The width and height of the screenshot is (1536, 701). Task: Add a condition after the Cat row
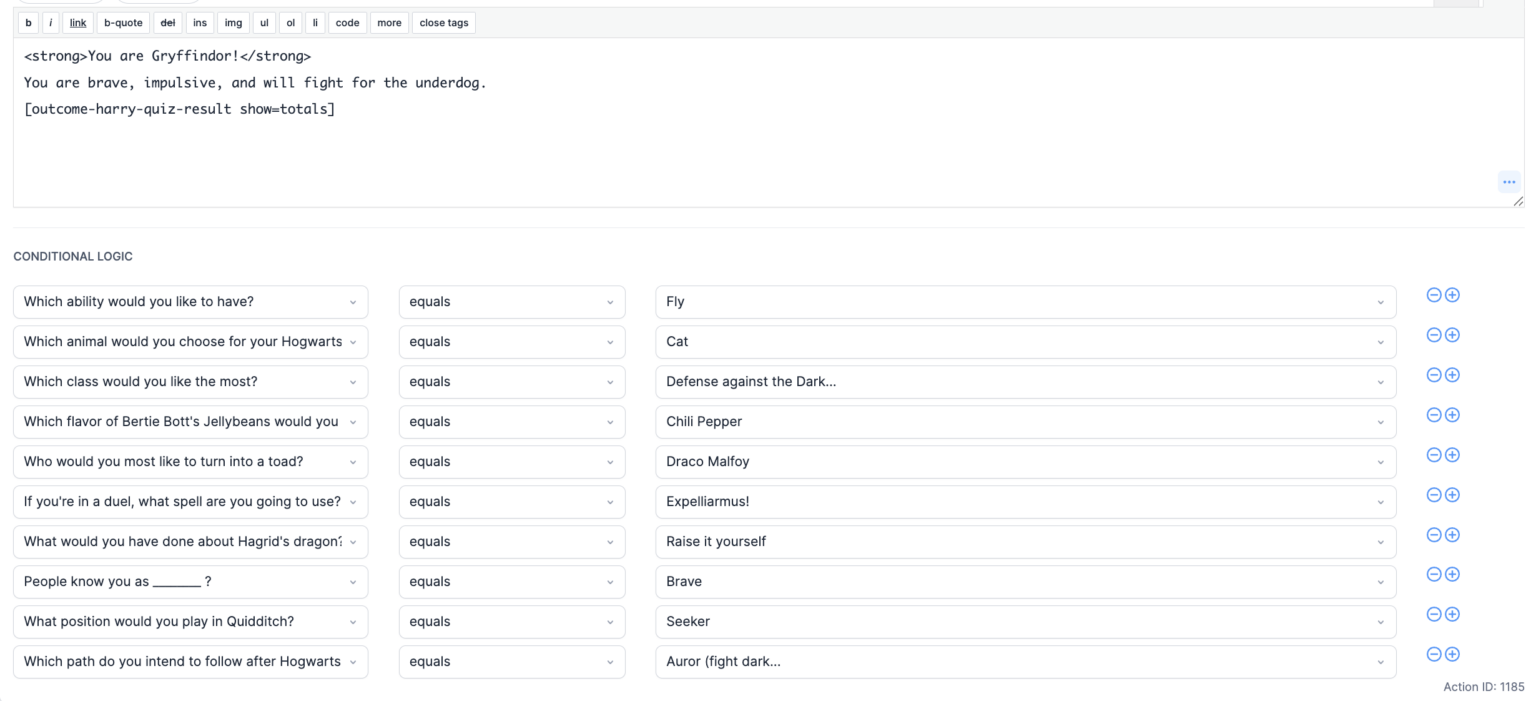[x=1452, y=335]
